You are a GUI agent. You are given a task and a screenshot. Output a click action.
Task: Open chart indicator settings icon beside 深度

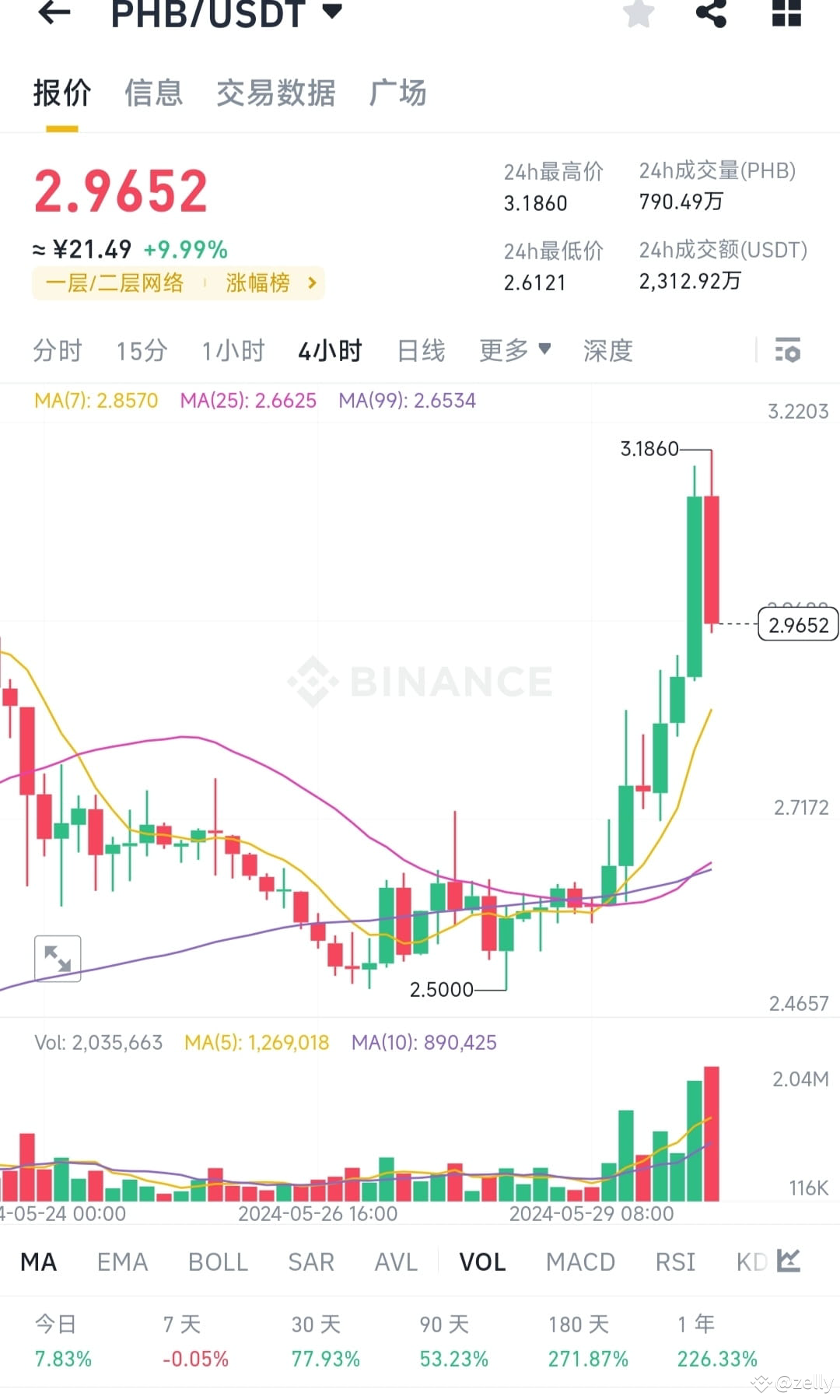point(788,351)
